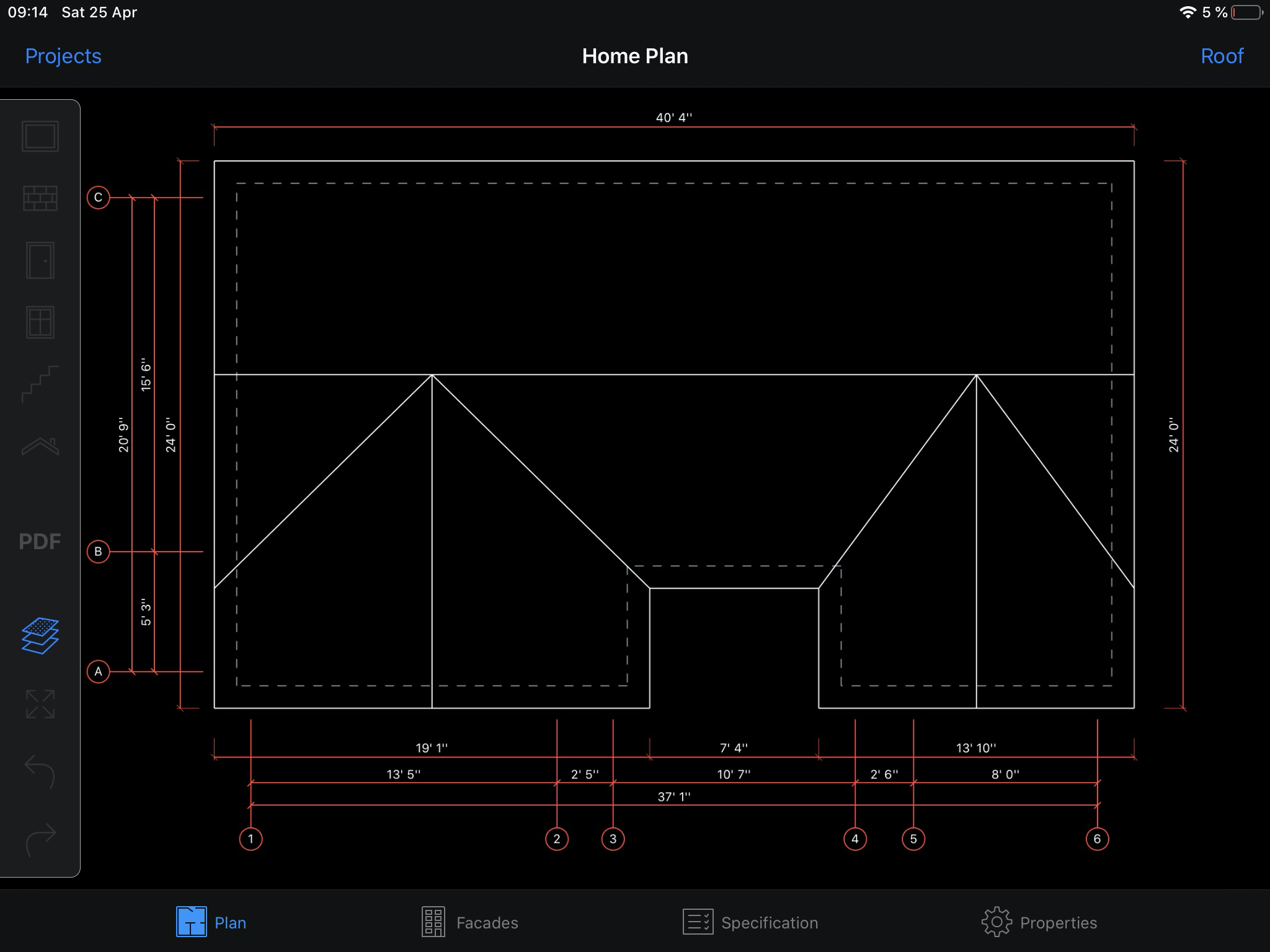The height and width of the screenshot is (952, 1270).
Task: Open the Properties tab
Action: tap(1039, 922)
